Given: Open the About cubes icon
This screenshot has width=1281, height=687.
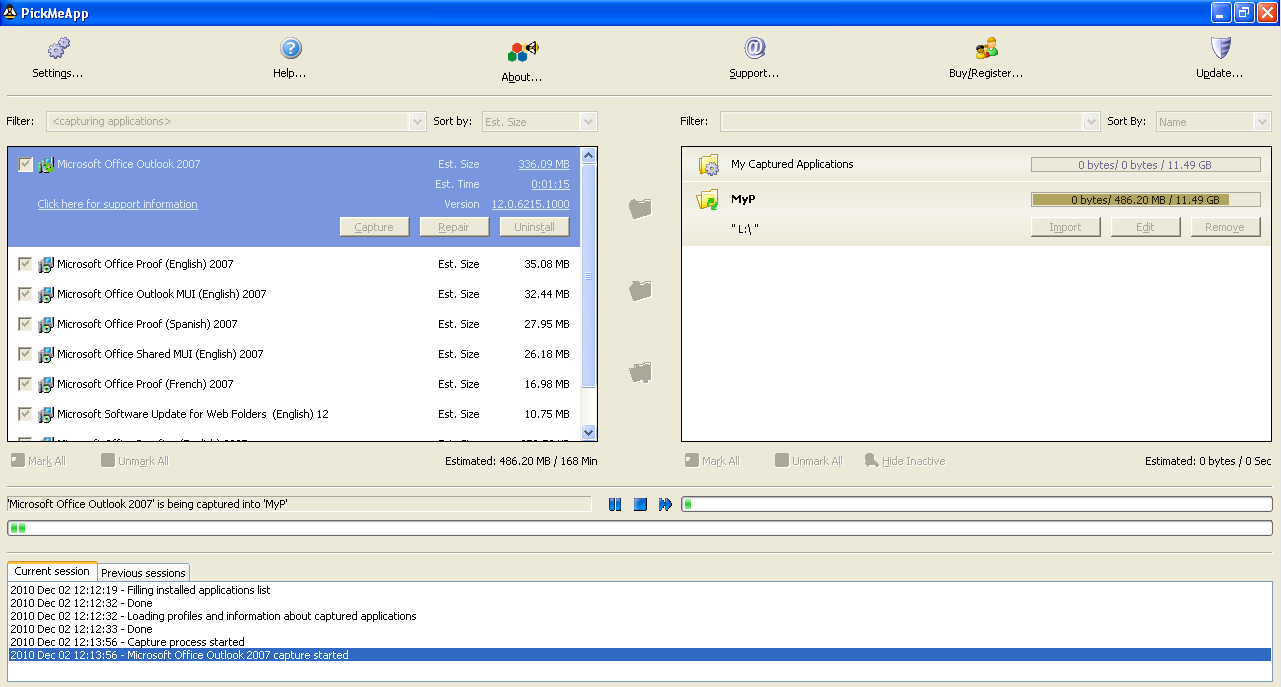Looking at the screenshot, I should click(x=523, y=50).
